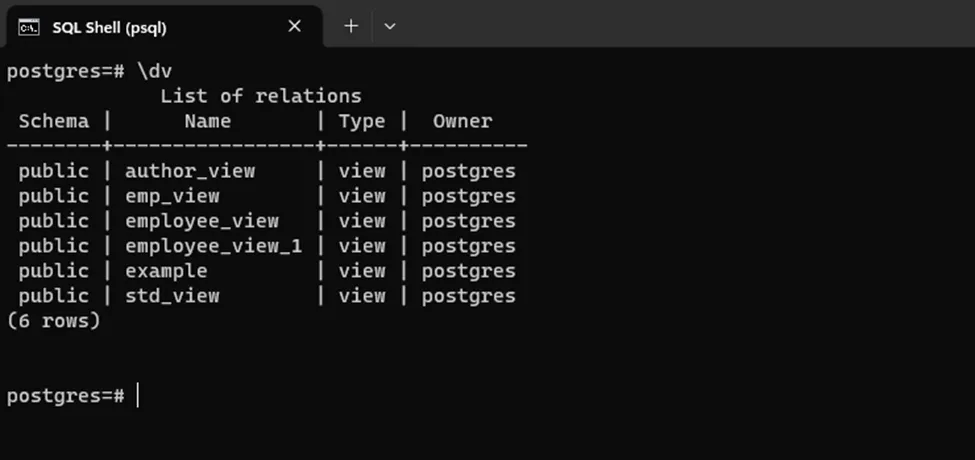
Task: Click the "List of relations" heading
Action: click(x=261, y=96)
